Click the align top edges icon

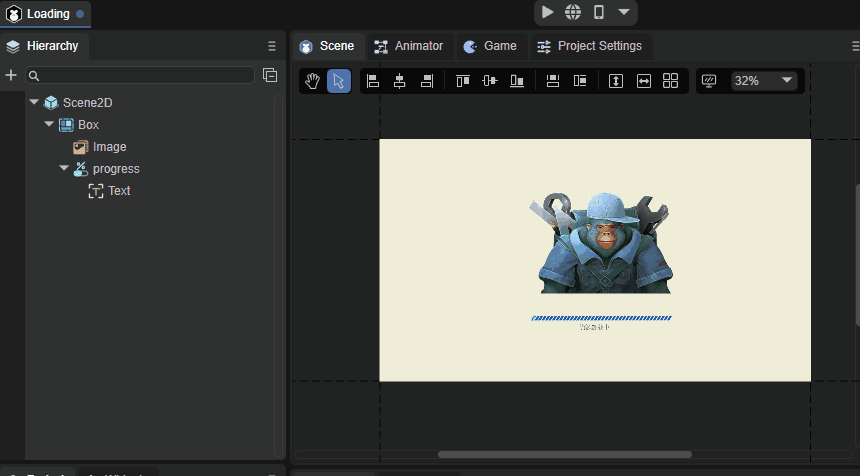click(462, 81)
